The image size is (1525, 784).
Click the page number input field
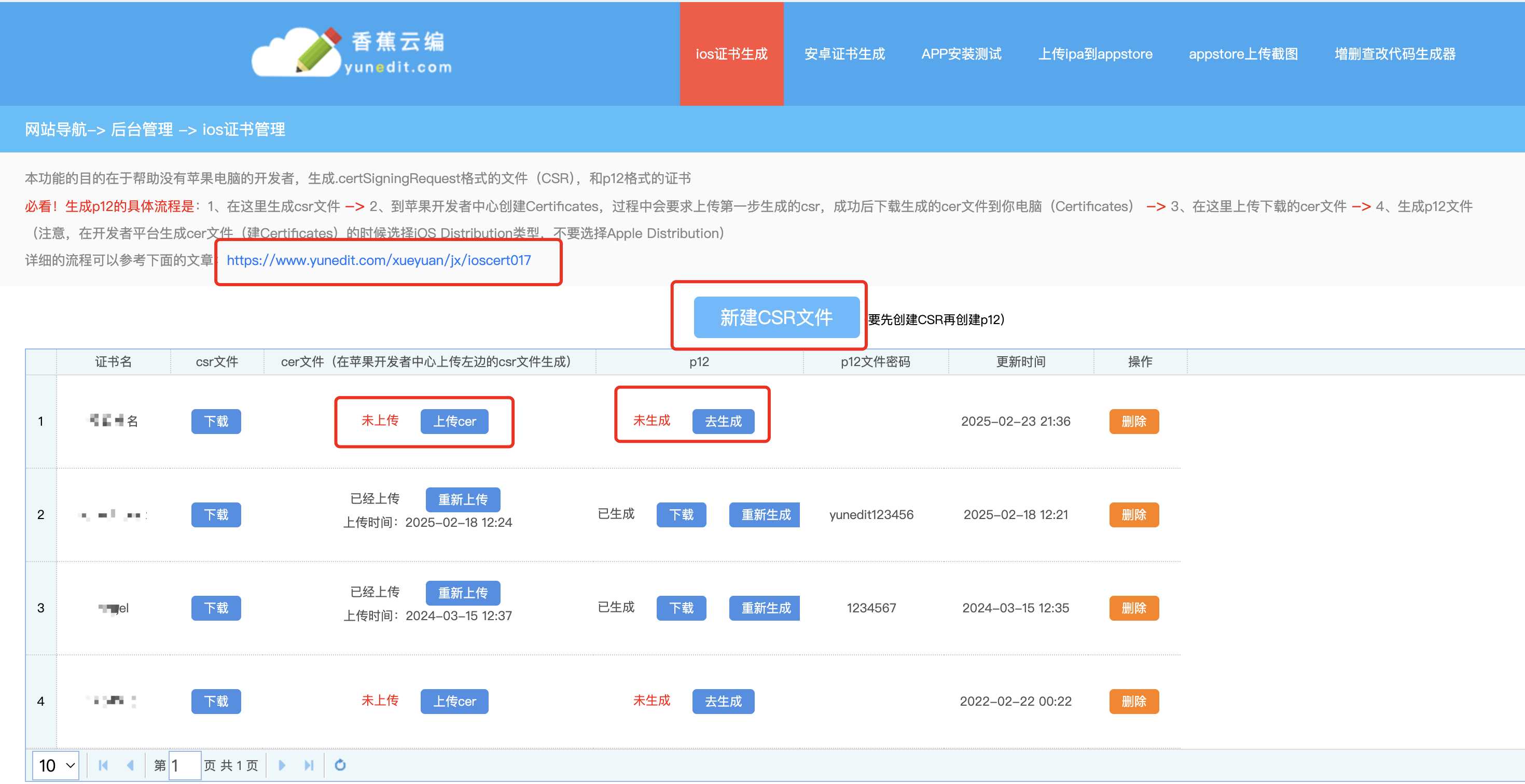pos(185,765)
